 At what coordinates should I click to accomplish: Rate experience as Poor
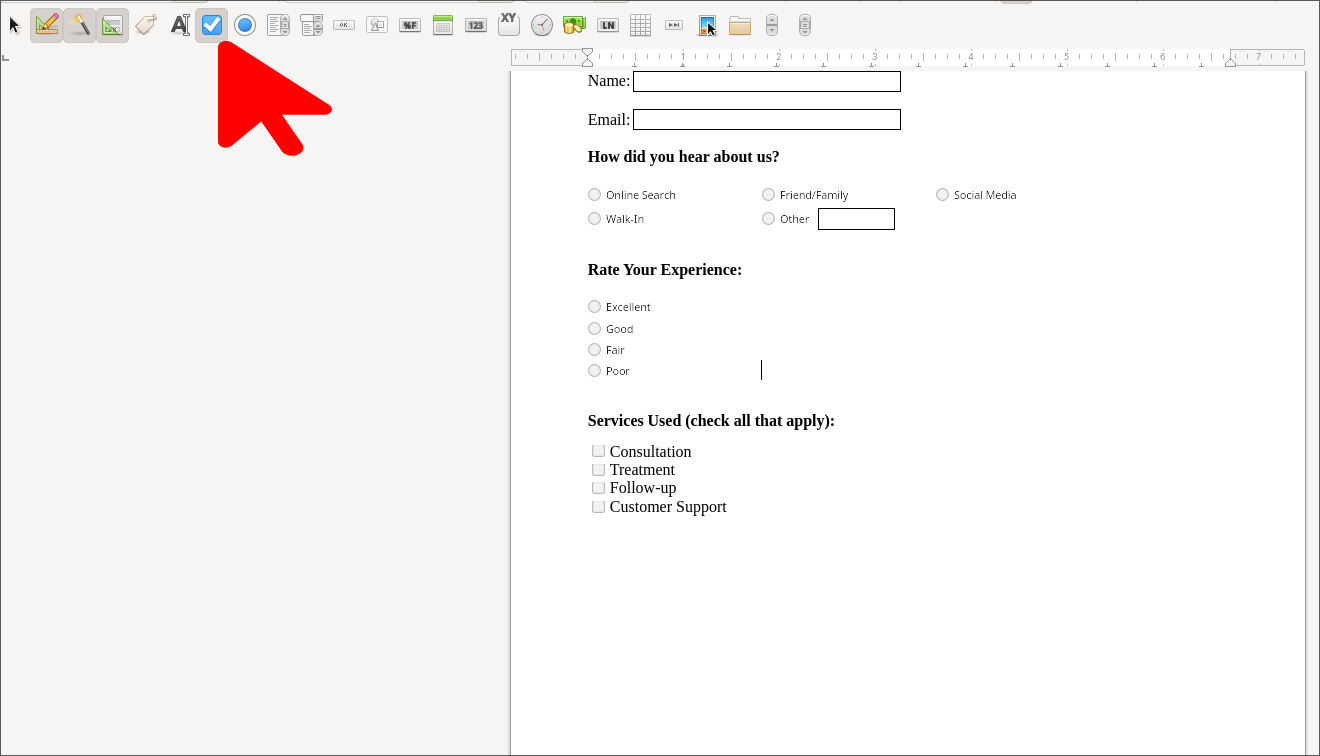coord(595,371)
